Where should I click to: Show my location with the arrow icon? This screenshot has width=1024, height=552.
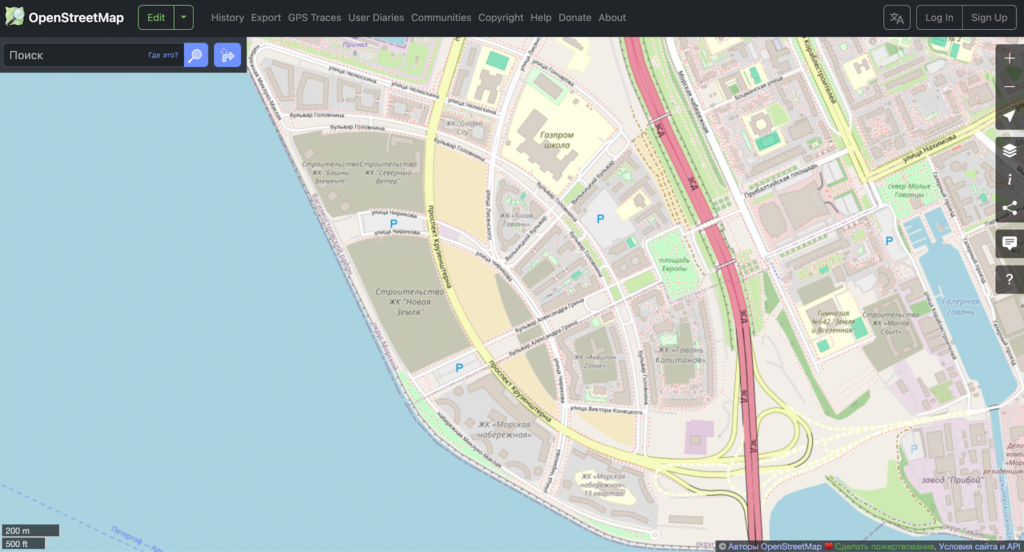coord(1009,117)
